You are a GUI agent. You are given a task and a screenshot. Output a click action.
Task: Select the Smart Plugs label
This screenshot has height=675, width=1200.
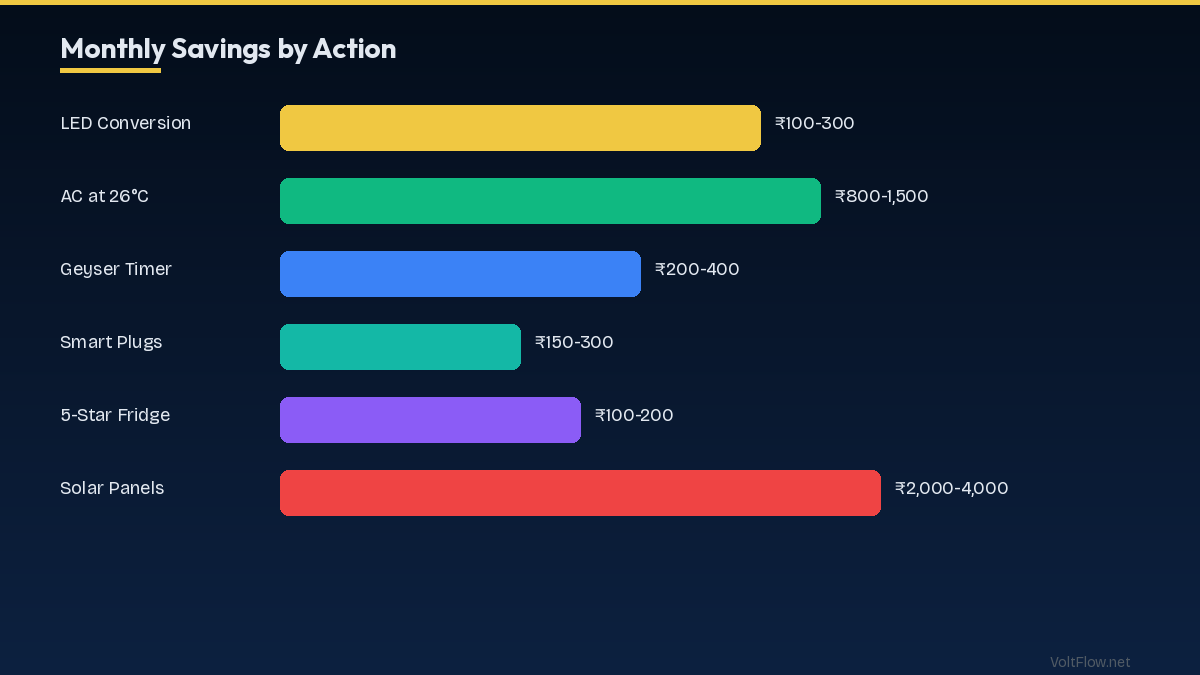click(111, 342)
